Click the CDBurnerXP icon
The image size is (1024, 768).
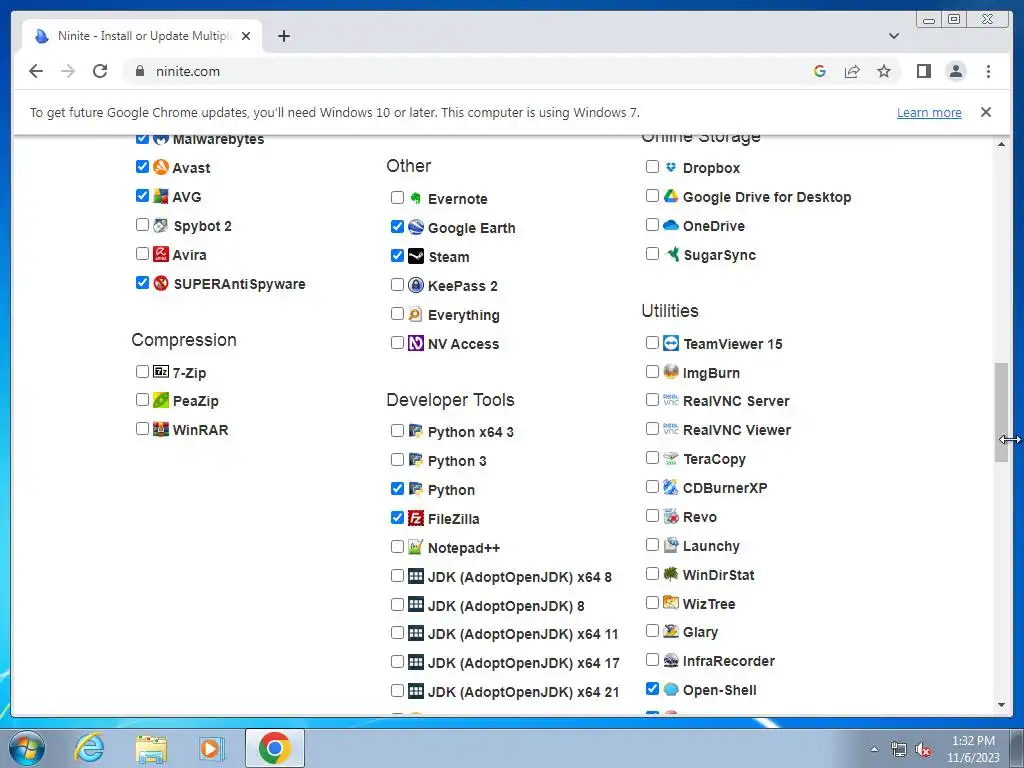click(671, 487)
